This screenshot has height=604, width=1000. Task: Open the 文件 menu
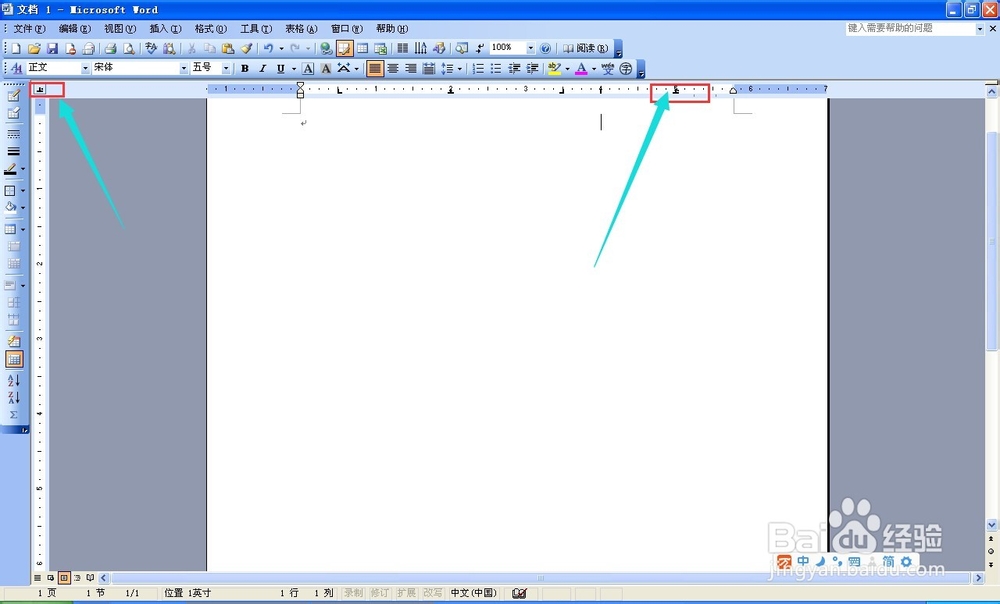(29, 29)
